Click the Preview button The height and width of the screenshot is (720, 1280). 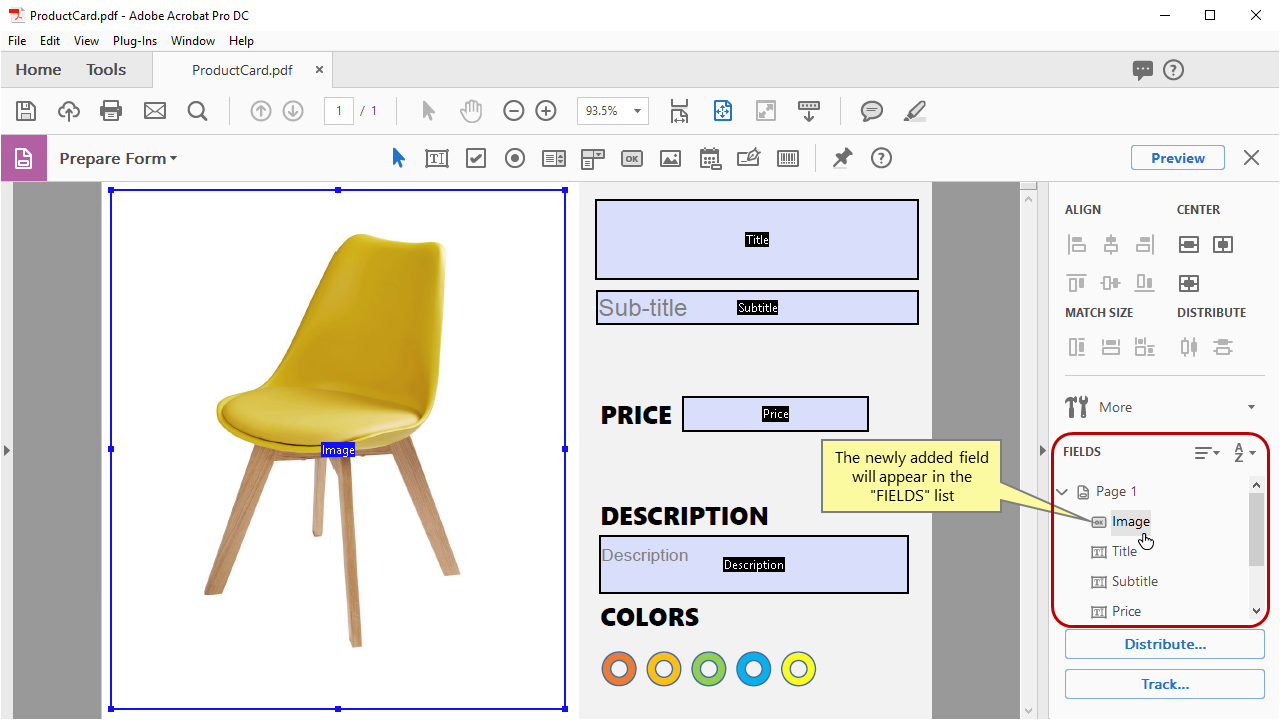(1178, 158)
